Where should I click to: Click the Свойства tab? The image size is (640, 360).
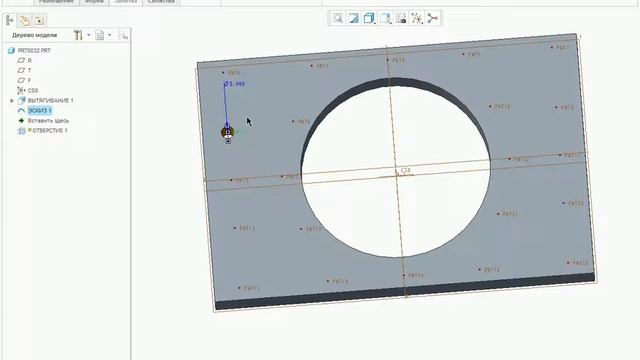tap(161, 2)
